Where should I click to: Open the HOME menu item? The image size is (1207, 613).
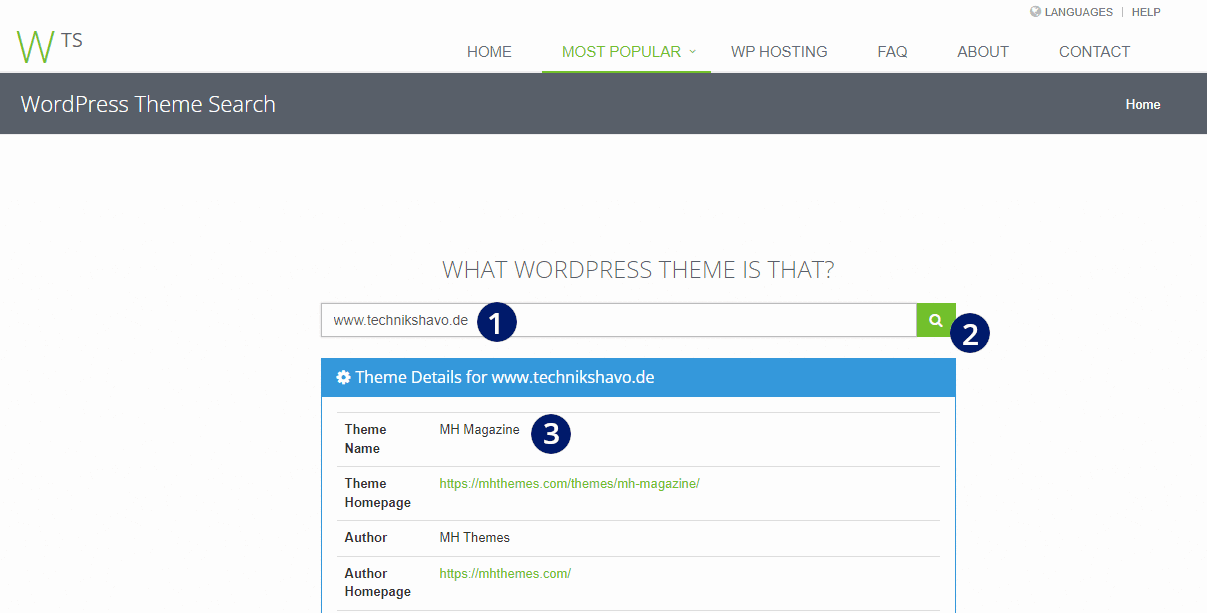[489, 52]
